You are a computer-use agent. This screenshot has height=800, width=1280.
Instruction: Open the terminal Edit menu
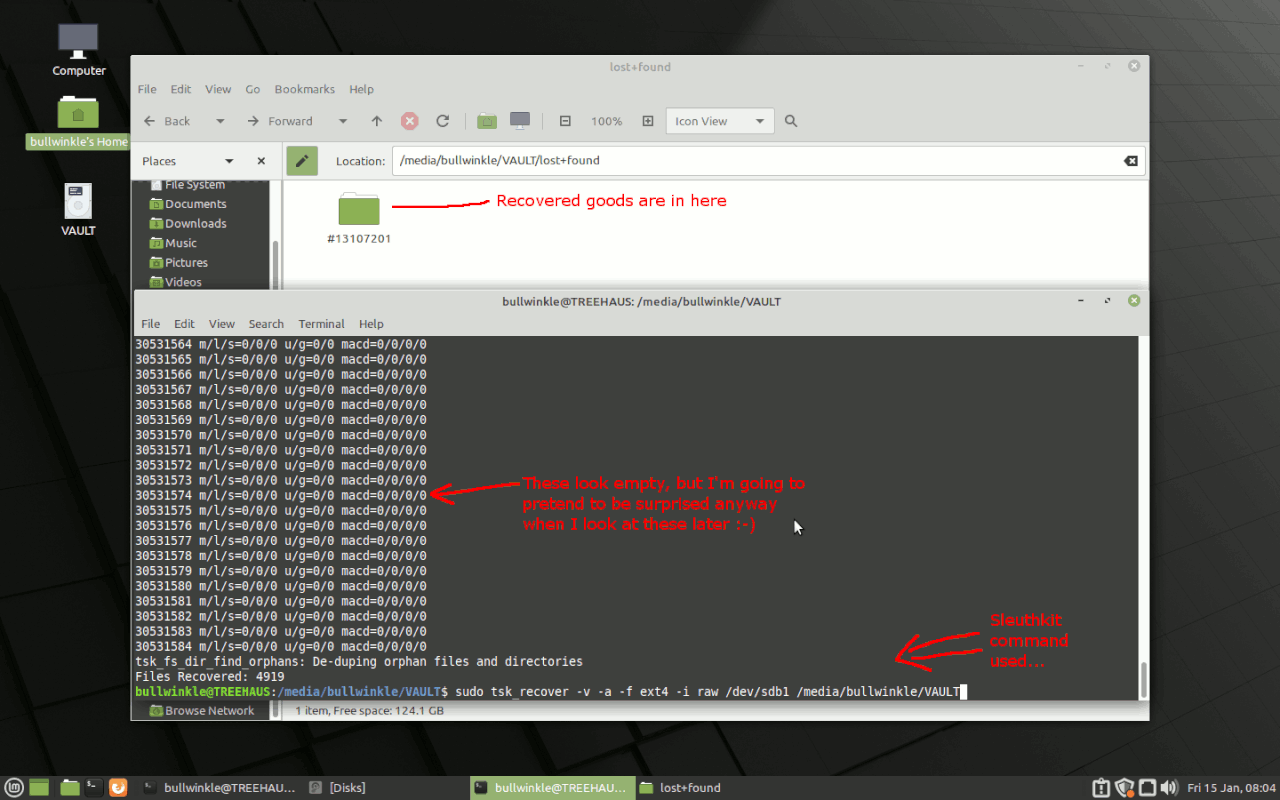click(184, 324)
